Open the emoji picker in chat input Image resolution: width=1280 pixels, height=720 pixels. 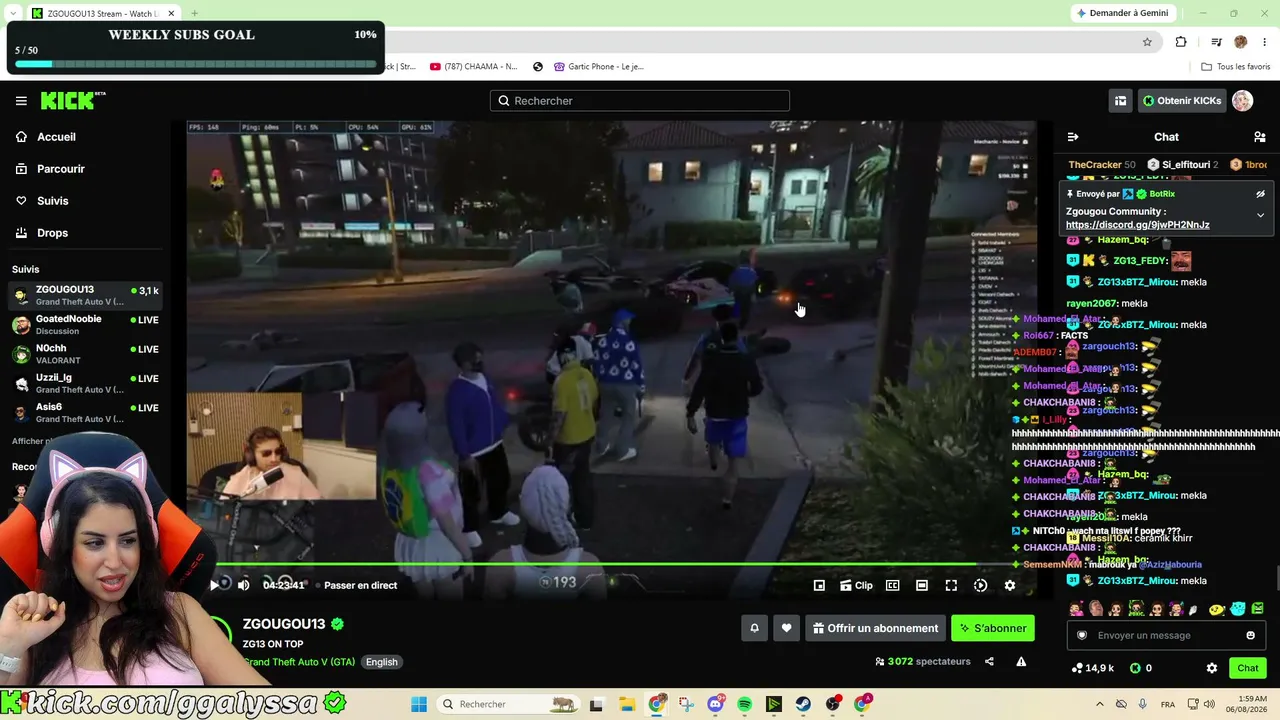tap(1250, 635)
